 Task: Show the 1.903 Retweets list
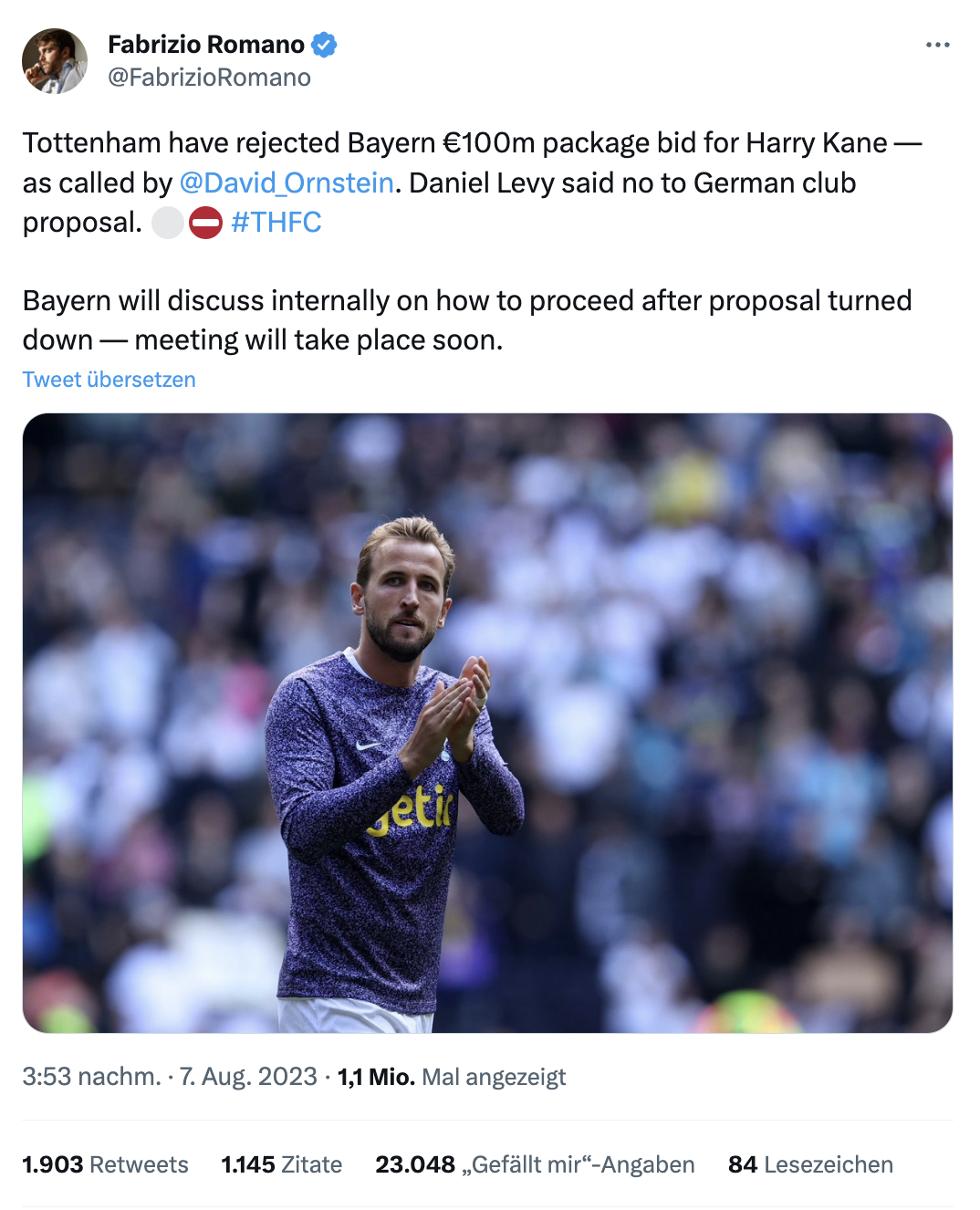pos(106,1164)
